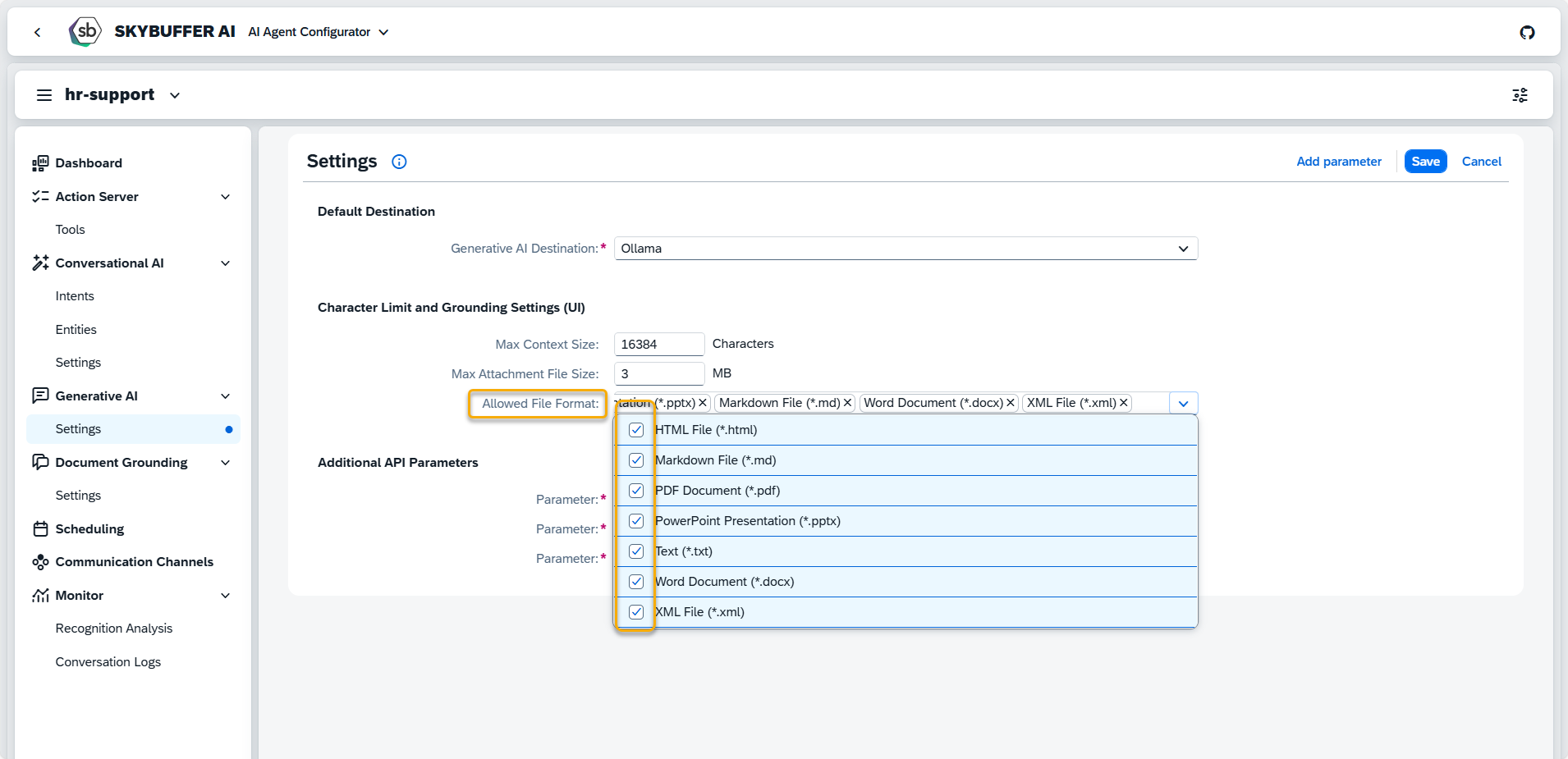The height and width of the screenshot is (759, 1568).
Task: Open Dashboard in the sidebar
Action: (x=89, y=163)
